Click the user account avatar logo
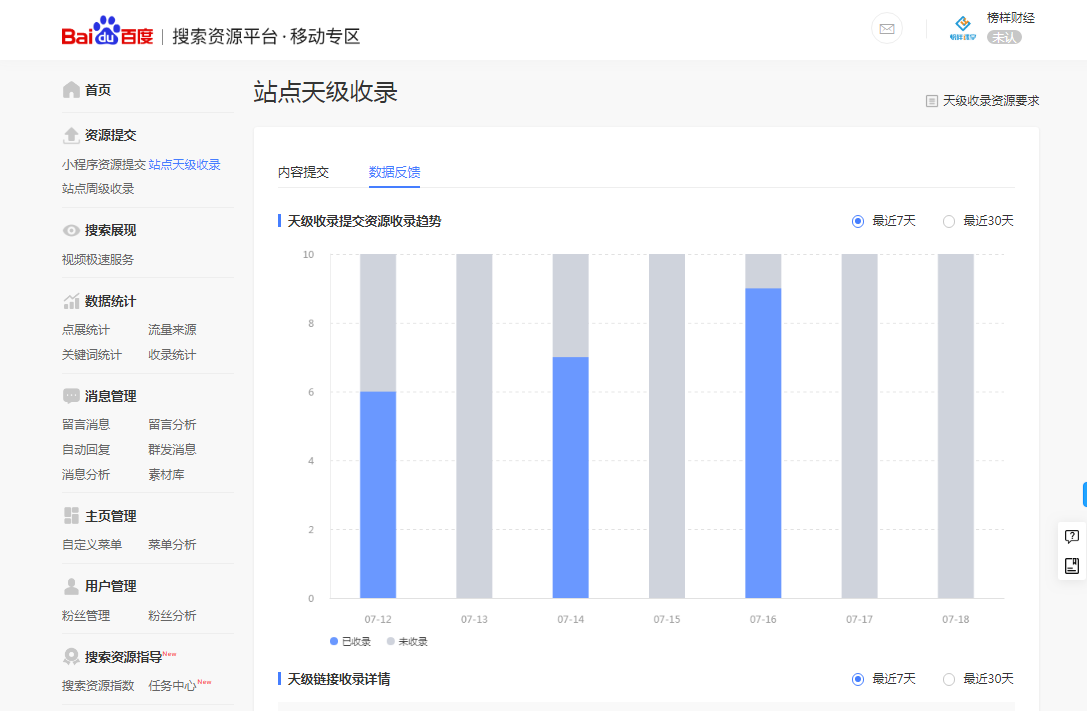The width and height of the screenshot is (1087, 711). 962,27
